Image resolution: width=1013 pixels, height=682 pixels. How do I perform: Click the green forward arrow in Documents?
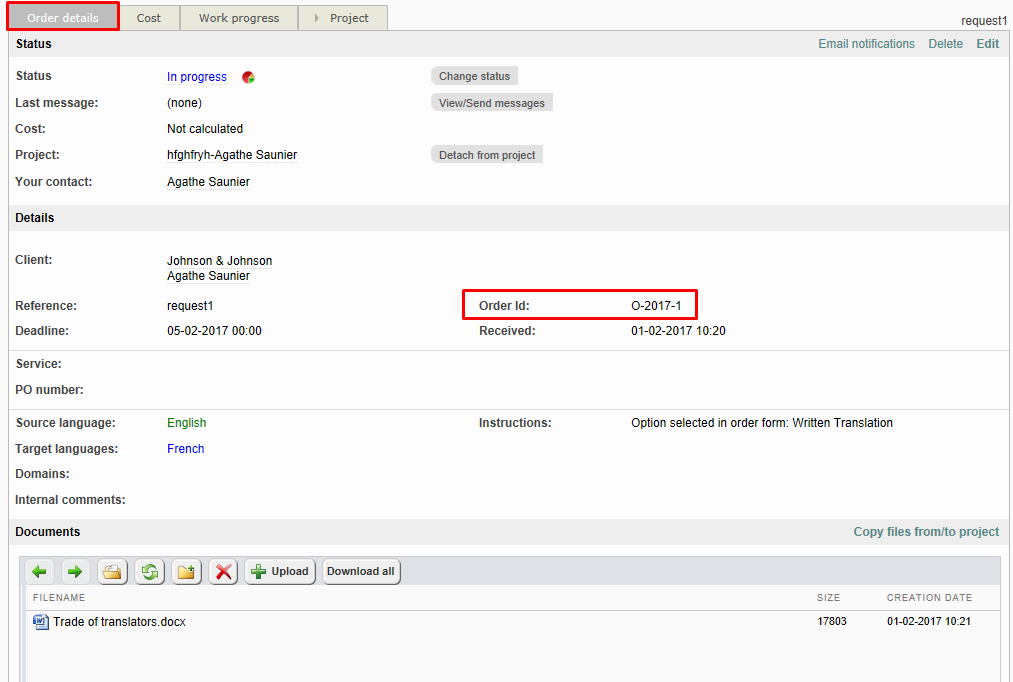(x=76, y=572)
